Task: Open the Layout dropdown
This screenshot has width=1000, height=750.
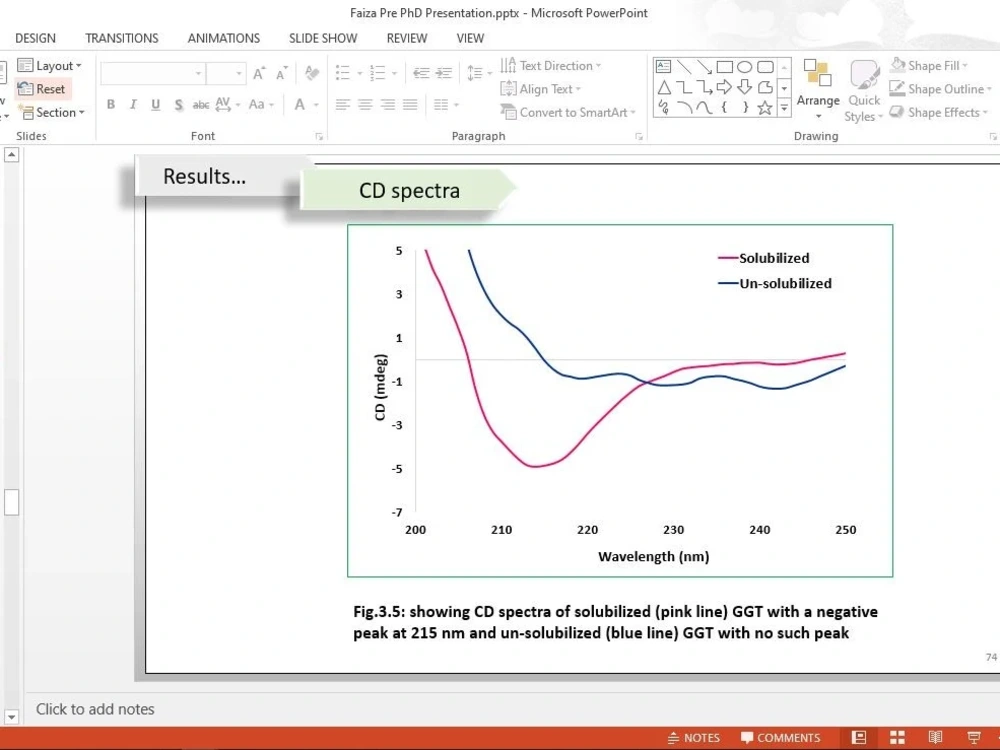Action: pyautogui.click(x=51, y=64)
